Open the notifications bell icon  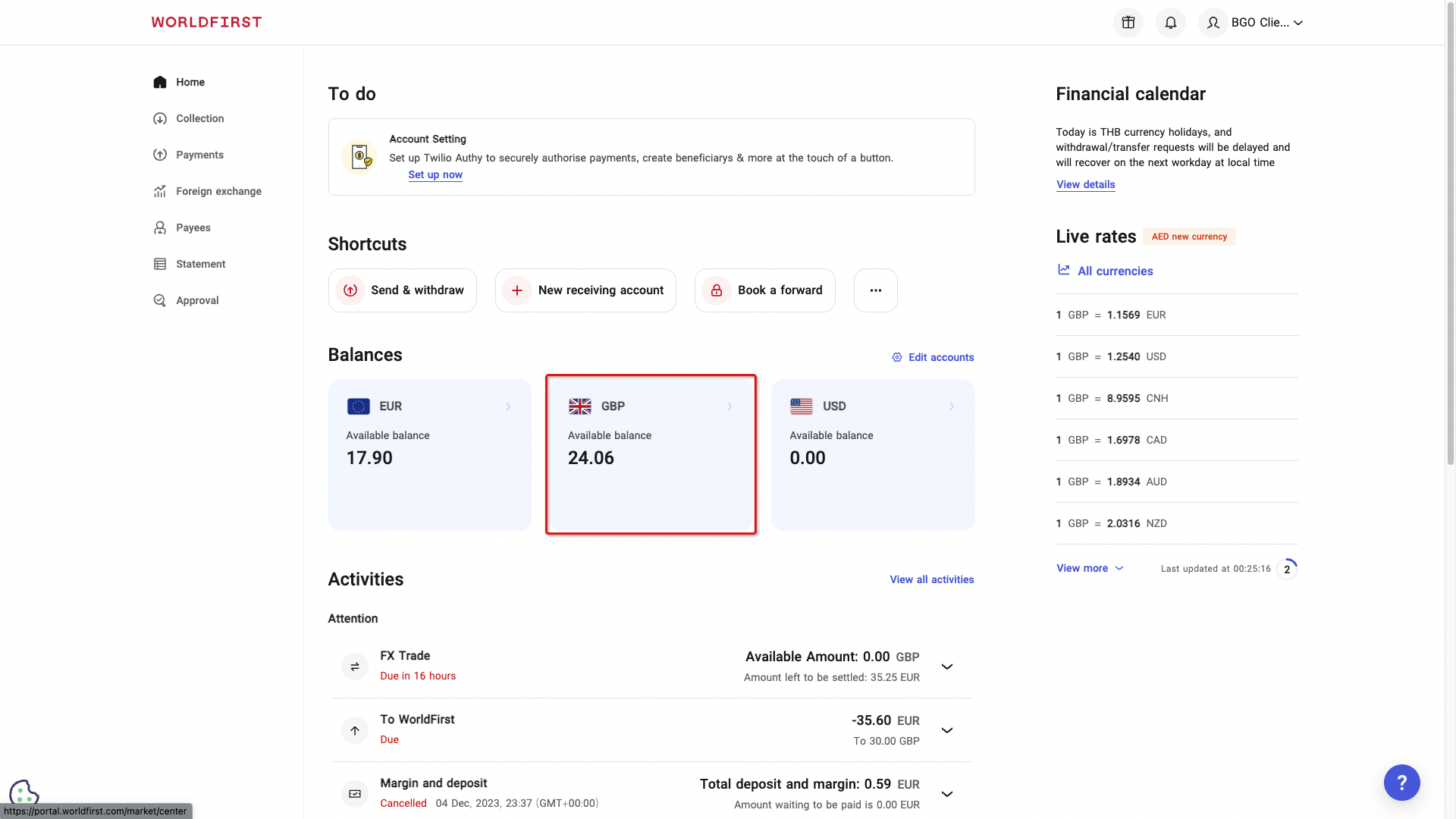click(x=1170, y=23)
